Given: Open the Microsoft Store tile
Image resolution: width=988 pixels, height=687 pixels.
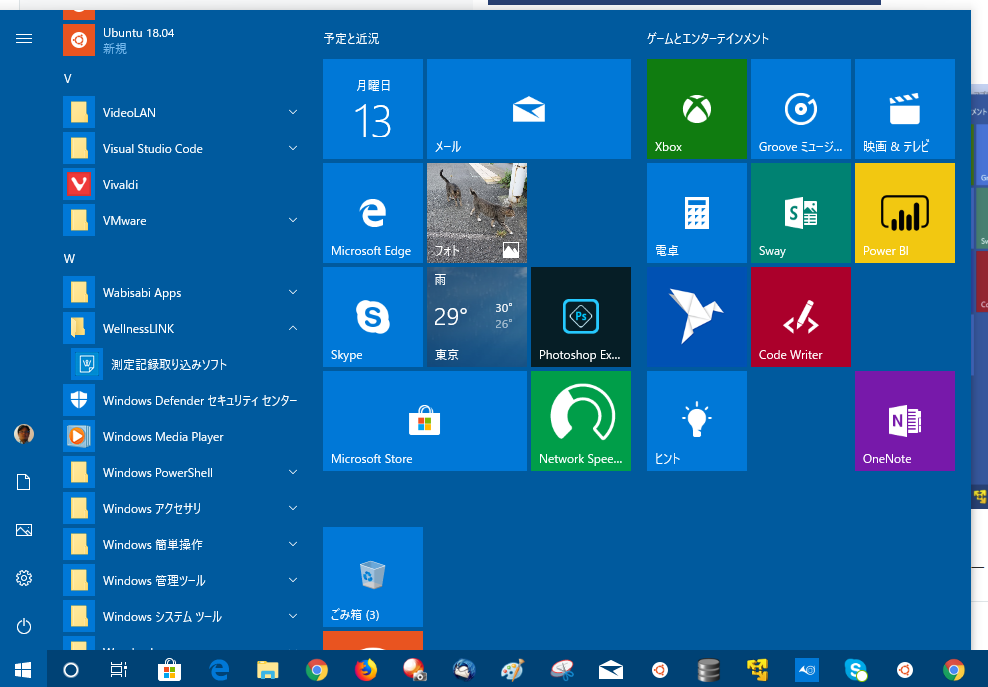Looking at the screenshot, I should coord(425,421).
